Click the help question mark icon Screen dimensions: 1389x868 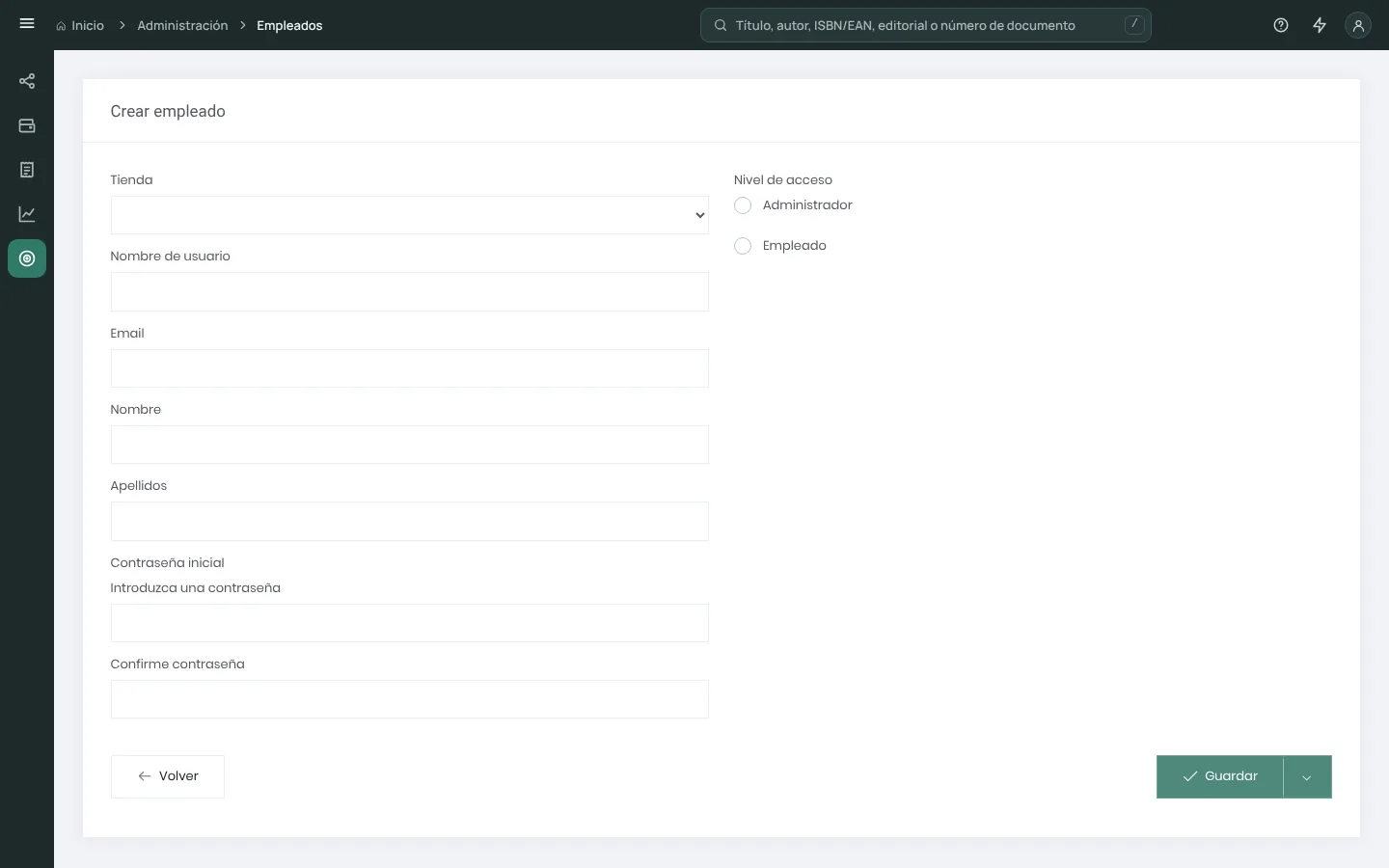[1281, 25]
